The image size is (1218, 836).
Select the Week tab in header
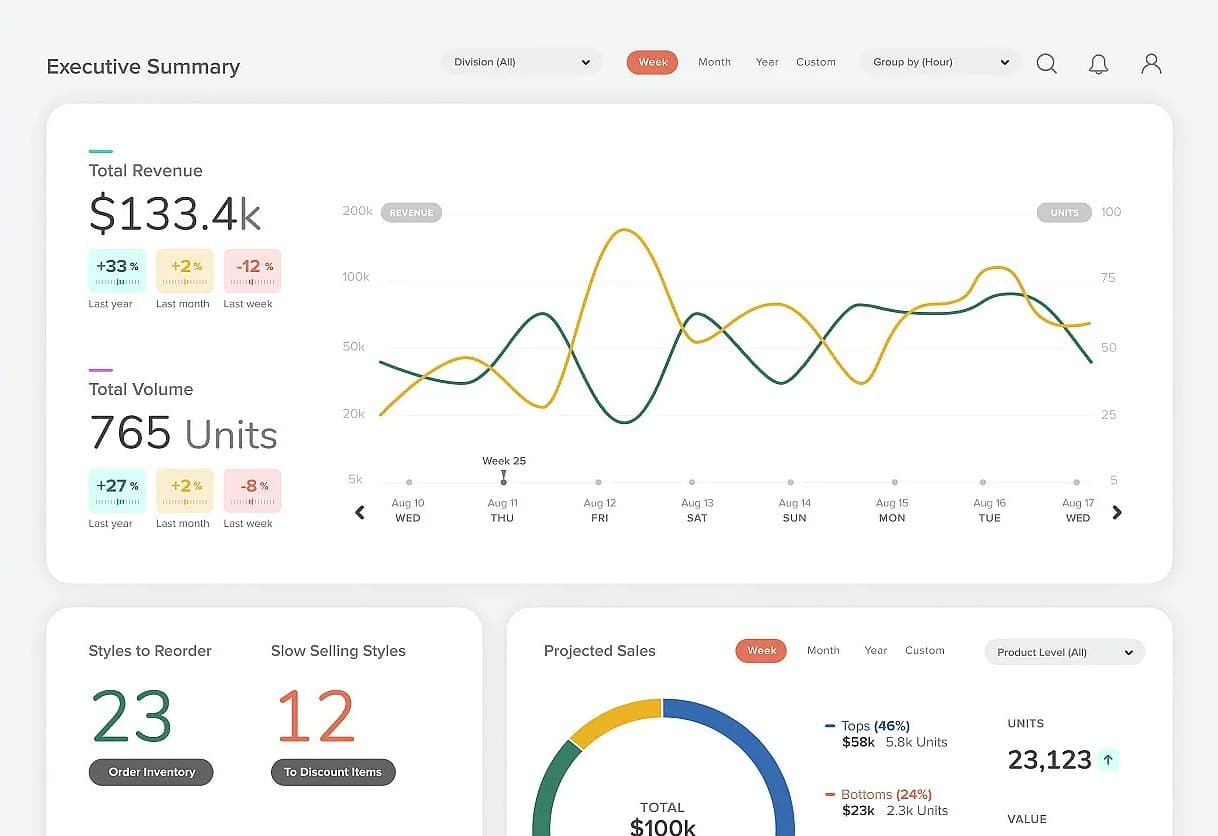pos(653,62)
